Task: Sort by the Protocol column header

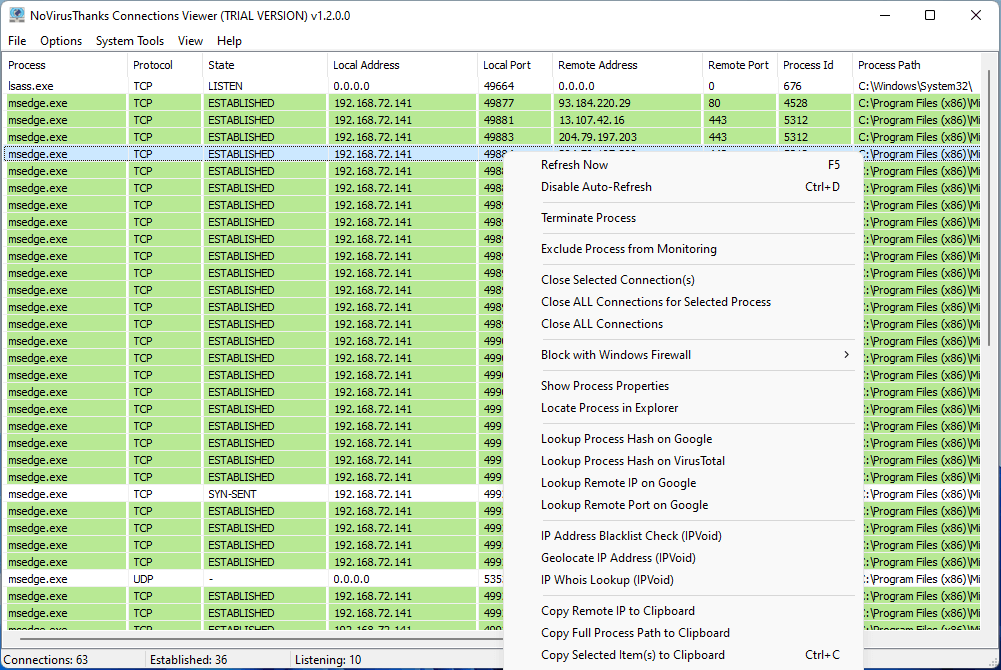Action: click(x=165, y=65)
